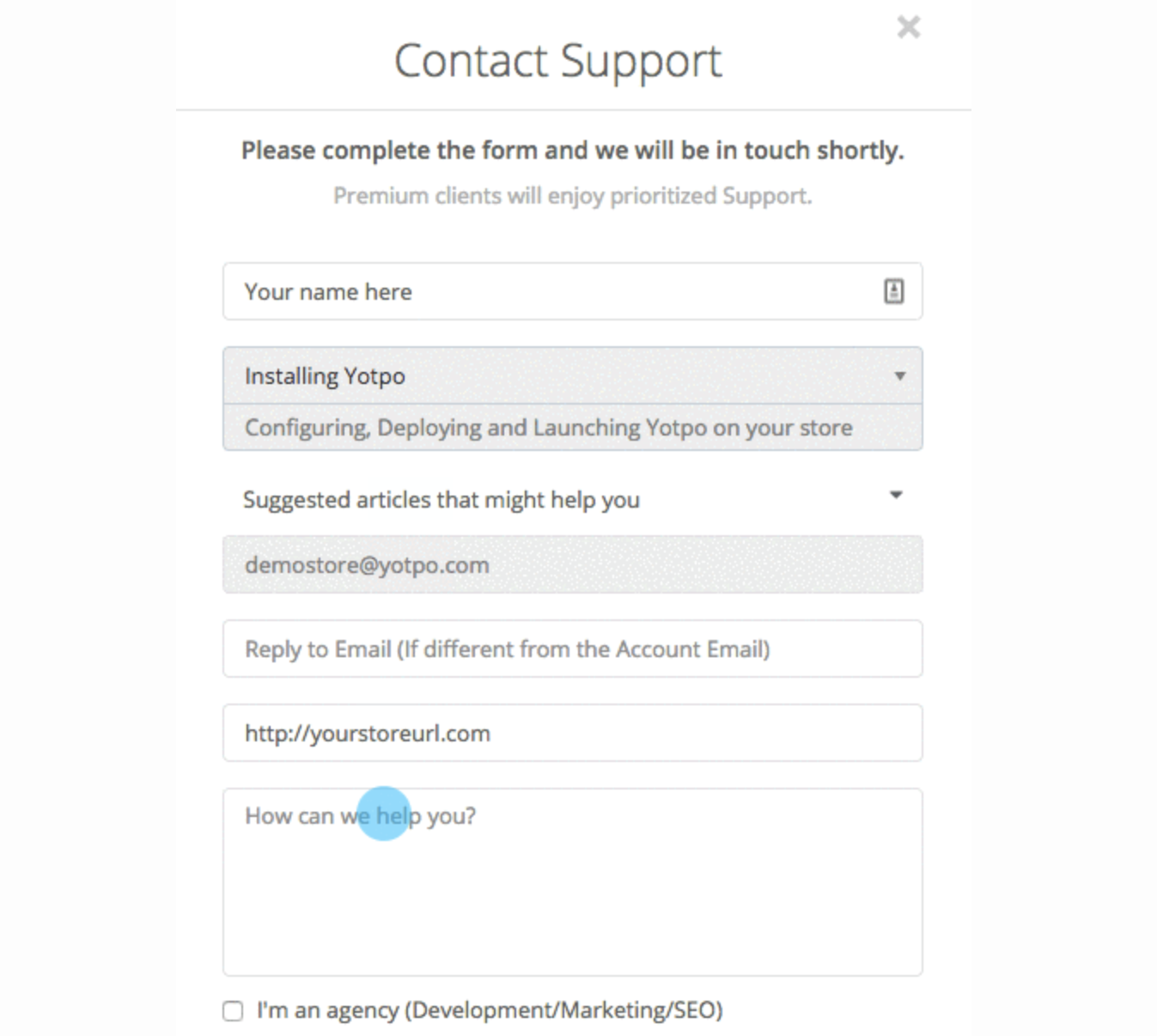Viewport: 1157px width, 1036px height.
Task: Click the demostore@yotpo.com account email field
Action: coord(572,565)
